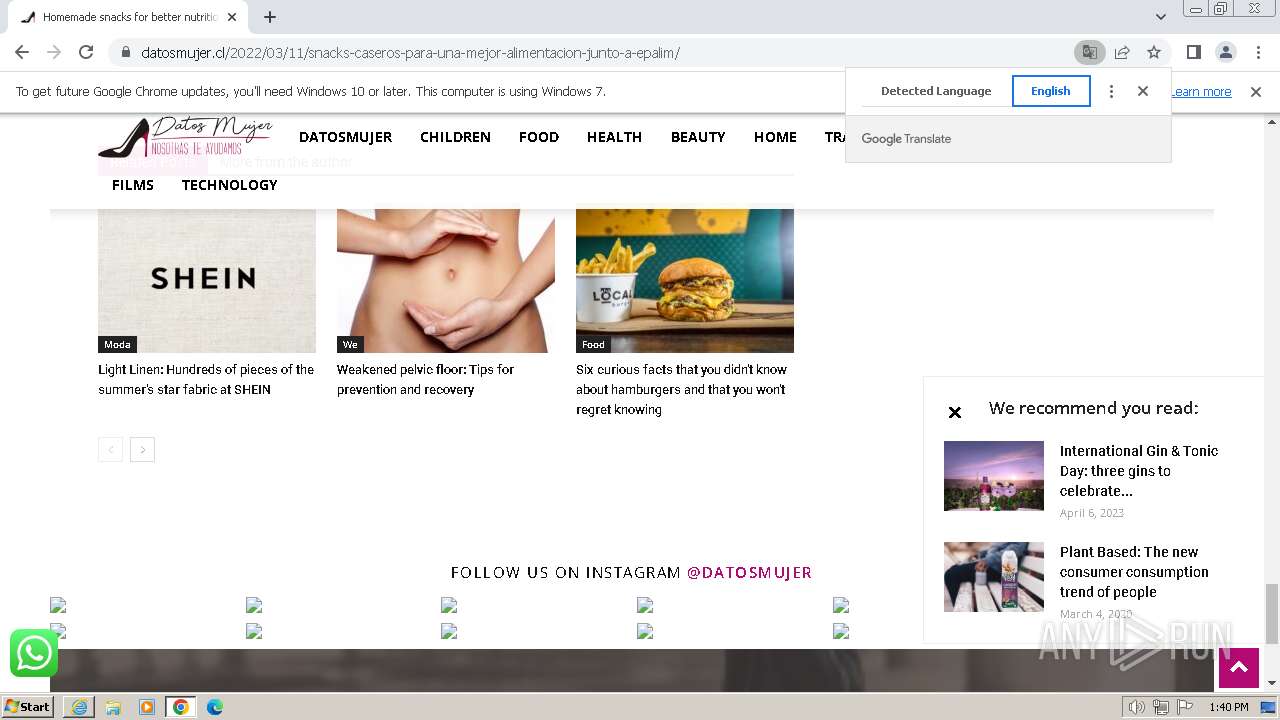Bookmark this page with the star icon
The width and height of the screenshot is (1280, 720).
[x=1154, y=52]
